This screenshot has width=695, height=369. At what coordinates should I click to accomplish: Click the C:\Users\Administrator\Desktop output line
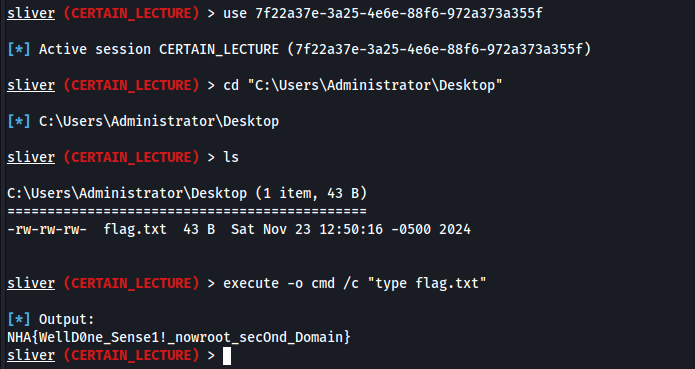point(159,121)
